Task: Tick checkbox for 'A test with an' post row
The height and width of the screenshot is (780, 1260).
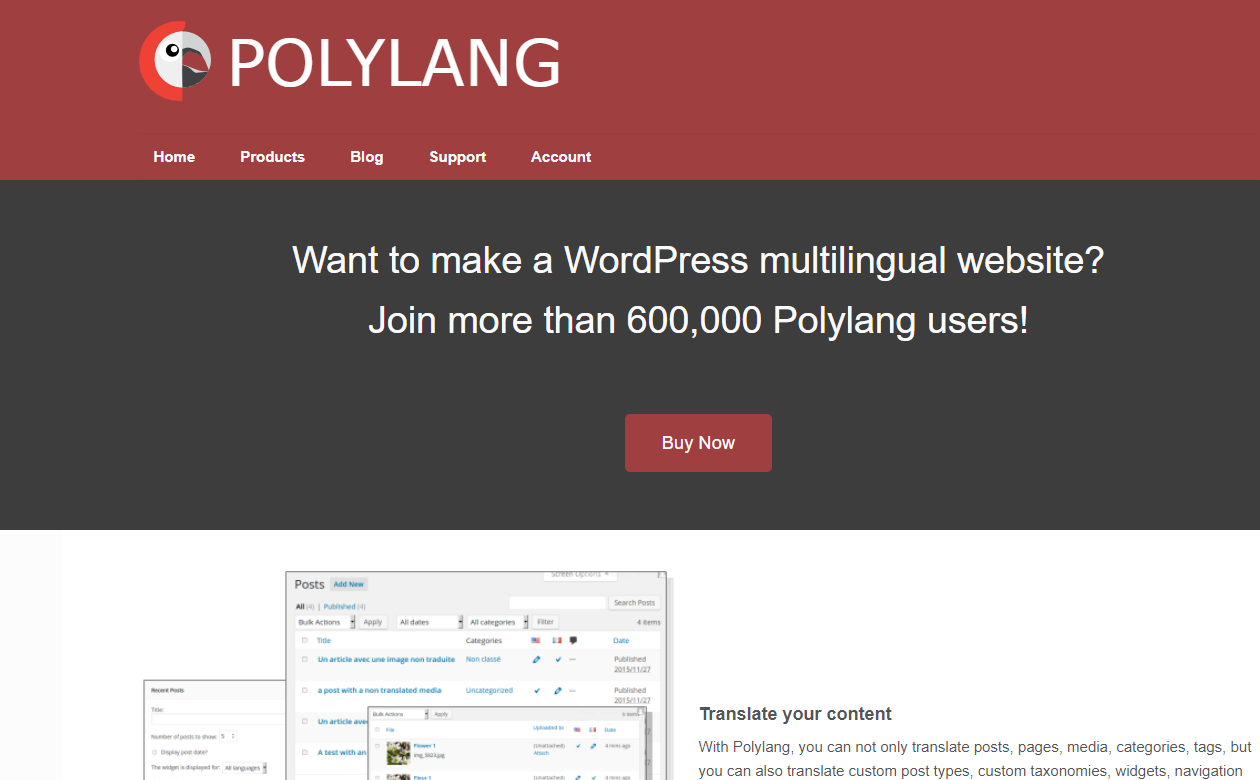Action: pos(305,752)
